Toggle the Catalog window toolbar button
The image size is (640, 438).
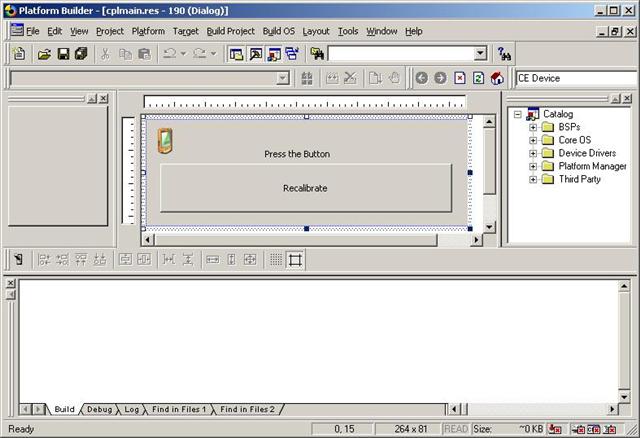(274, 54)
